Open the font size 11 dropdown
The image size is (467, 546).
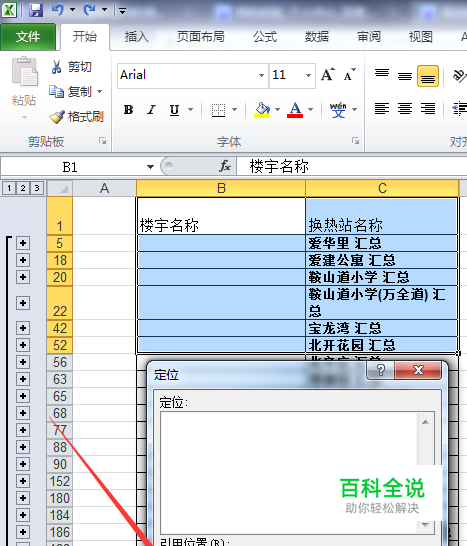(x=308, y=75)
